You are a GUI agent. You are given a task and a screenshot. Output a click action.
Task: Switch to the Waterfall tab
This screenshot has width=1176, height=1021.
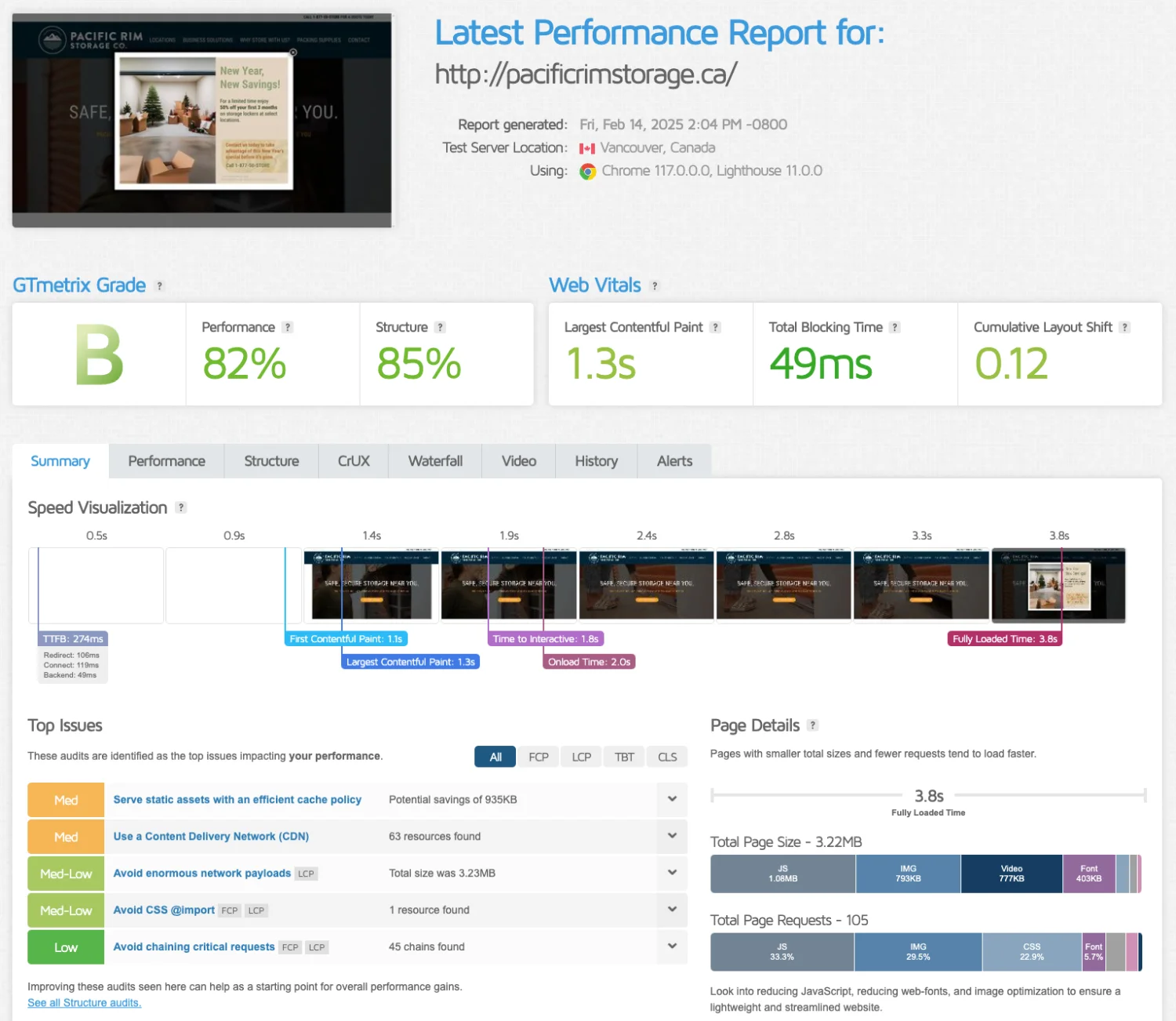point(434,461)
